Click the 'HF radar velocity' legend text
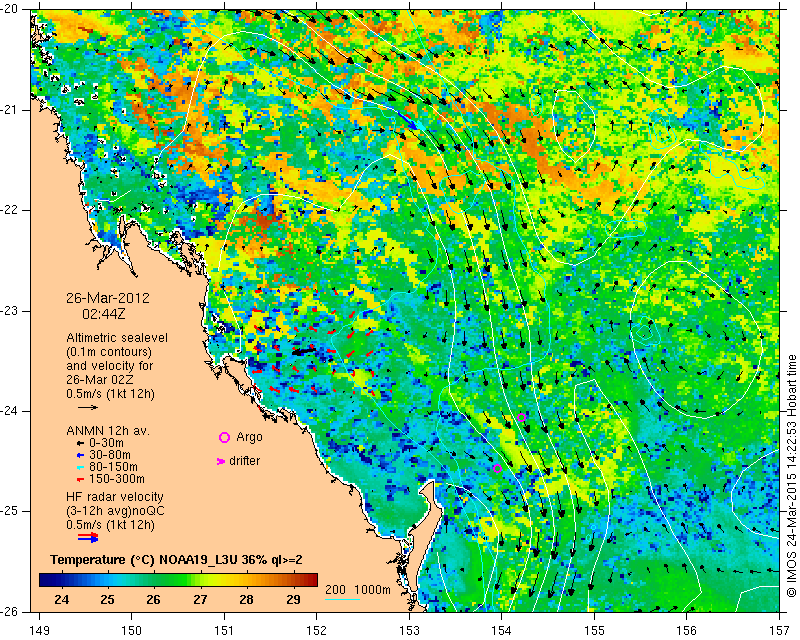The image size is (800, 640). (x=115, y=497)
